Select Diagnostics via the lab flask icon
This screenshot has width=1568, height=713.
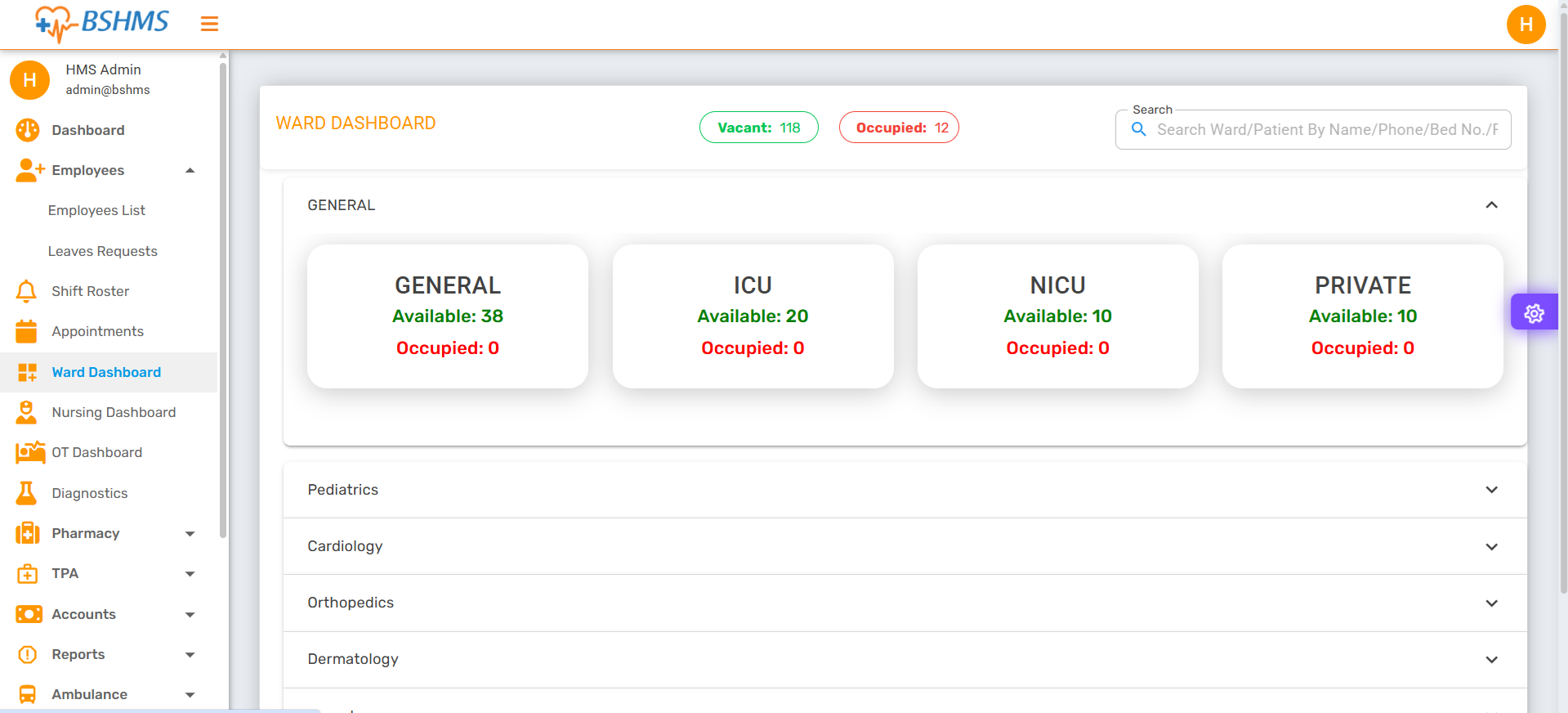pyautogui.click(x=25, y=493)
